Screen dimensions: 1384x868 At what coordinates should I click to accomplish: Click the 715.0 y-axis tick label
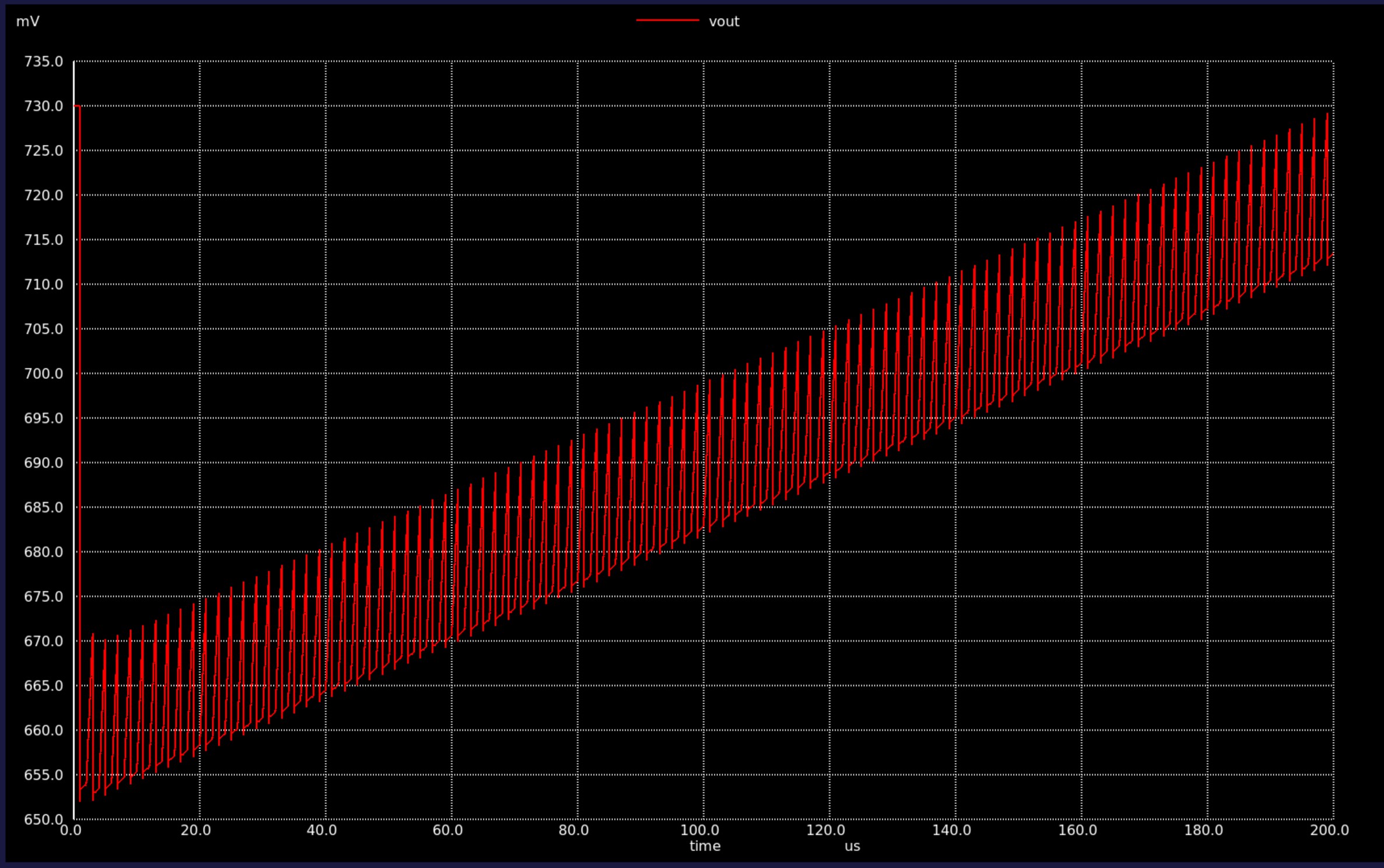coord(43,240)
